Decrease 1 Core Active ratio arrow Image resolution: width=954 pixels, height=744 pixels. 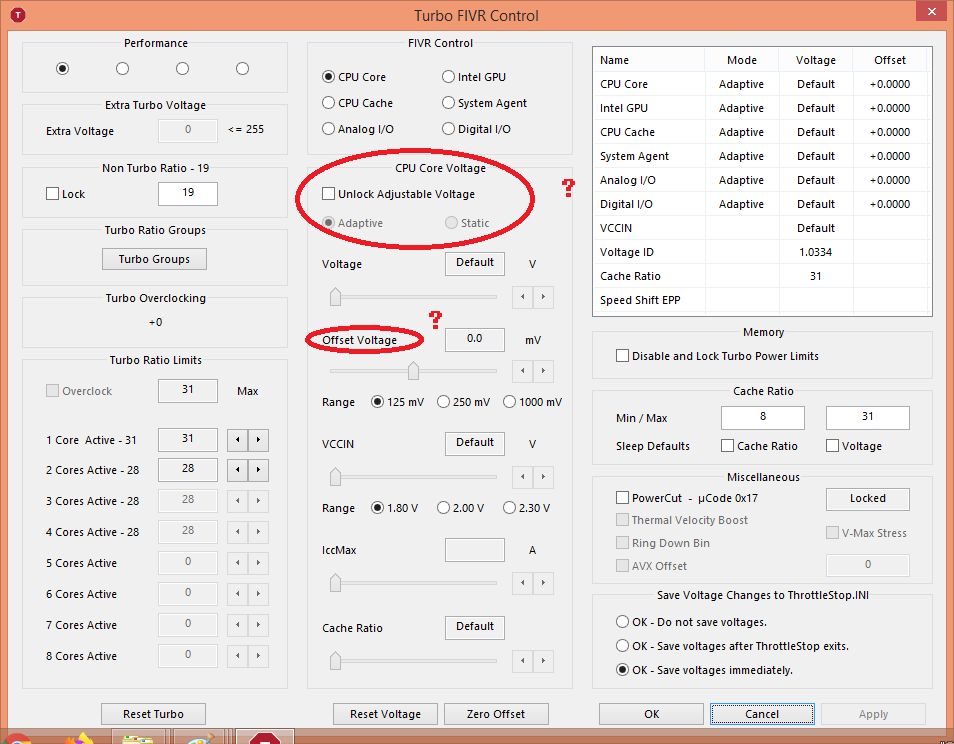[237, 440]
